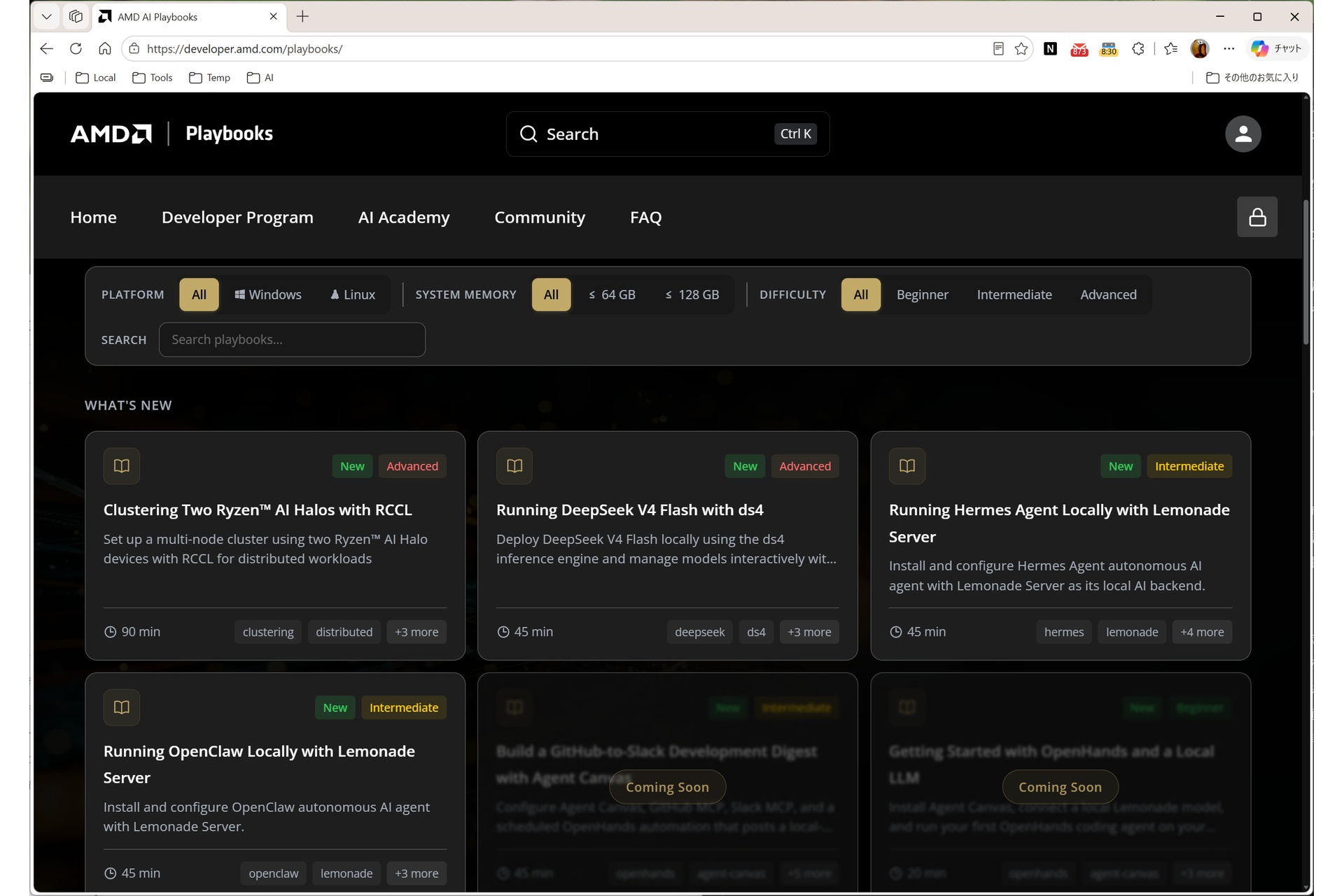Click book icon on OpenClaw card
1344x896 pixels.
122,708
